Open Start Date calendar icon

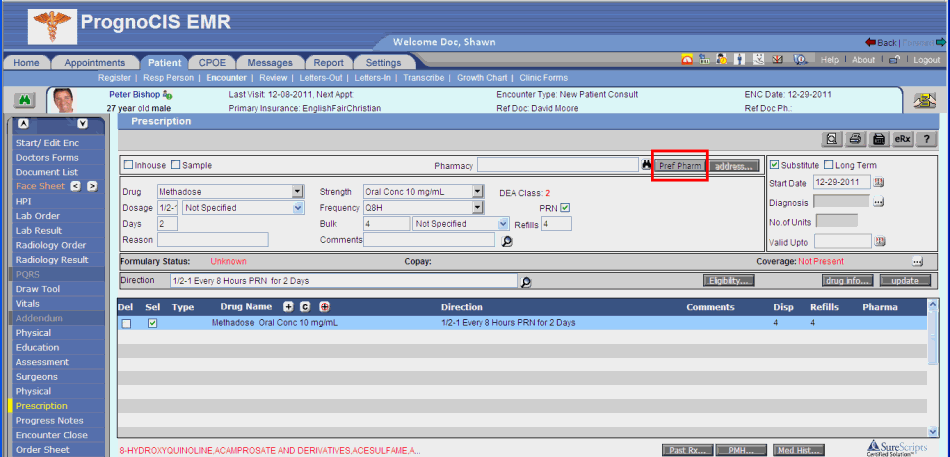(879, 182)
